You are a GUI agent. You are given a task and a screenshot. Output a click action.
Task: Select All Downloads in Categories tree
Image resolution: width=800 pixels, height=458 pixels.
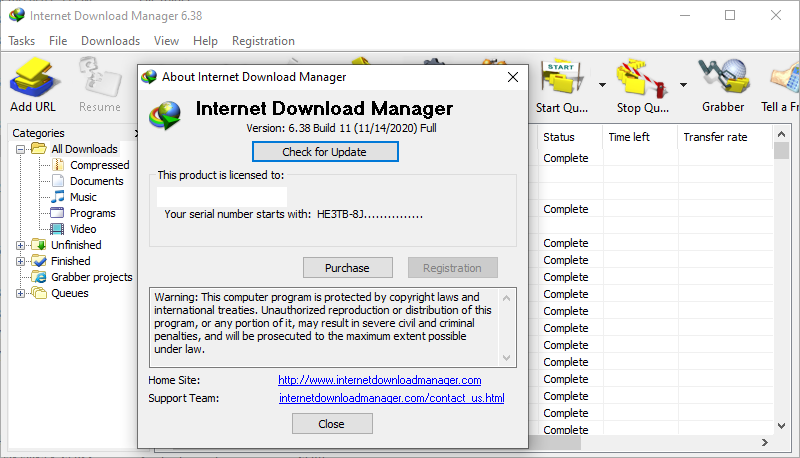click(x=84, y=149)
